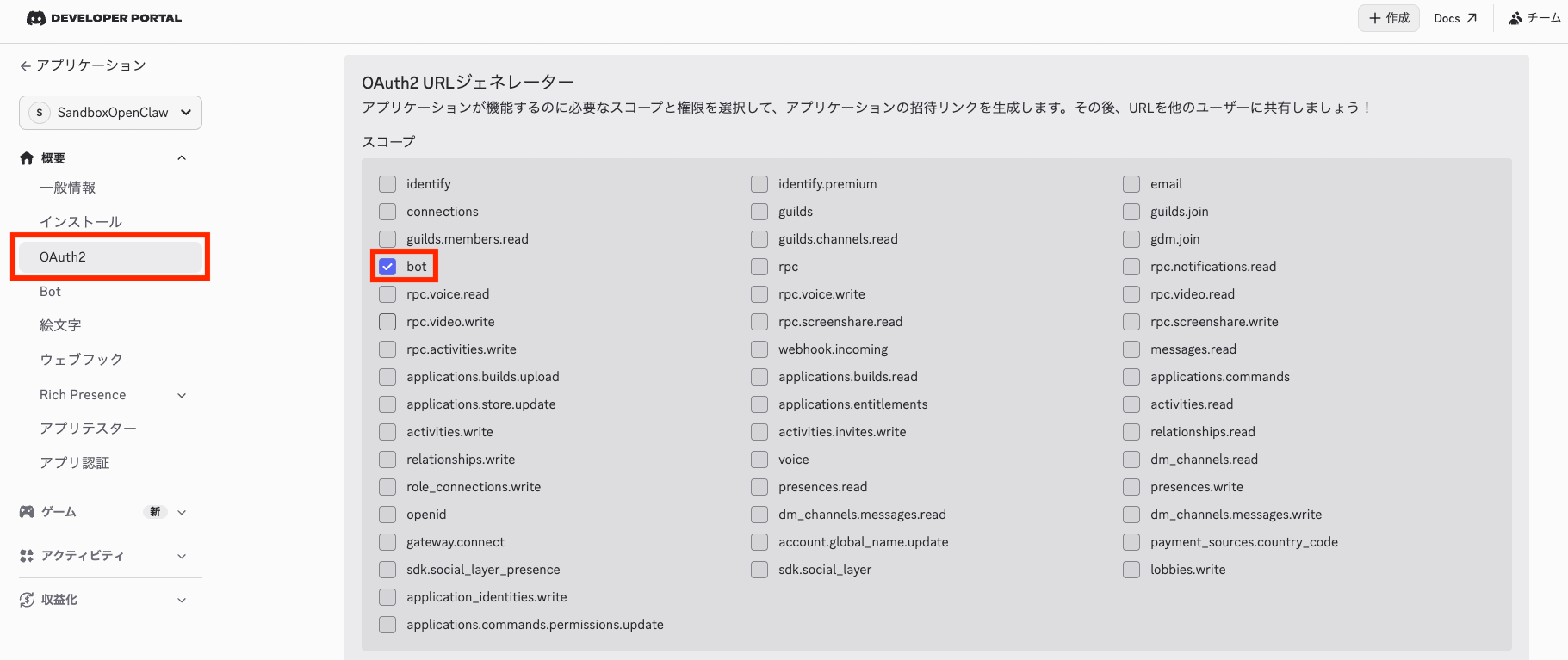Screen dimensions: 1568x660
Task: Enable the applications.commands scope checkbox
Action: coord(1131,377)
